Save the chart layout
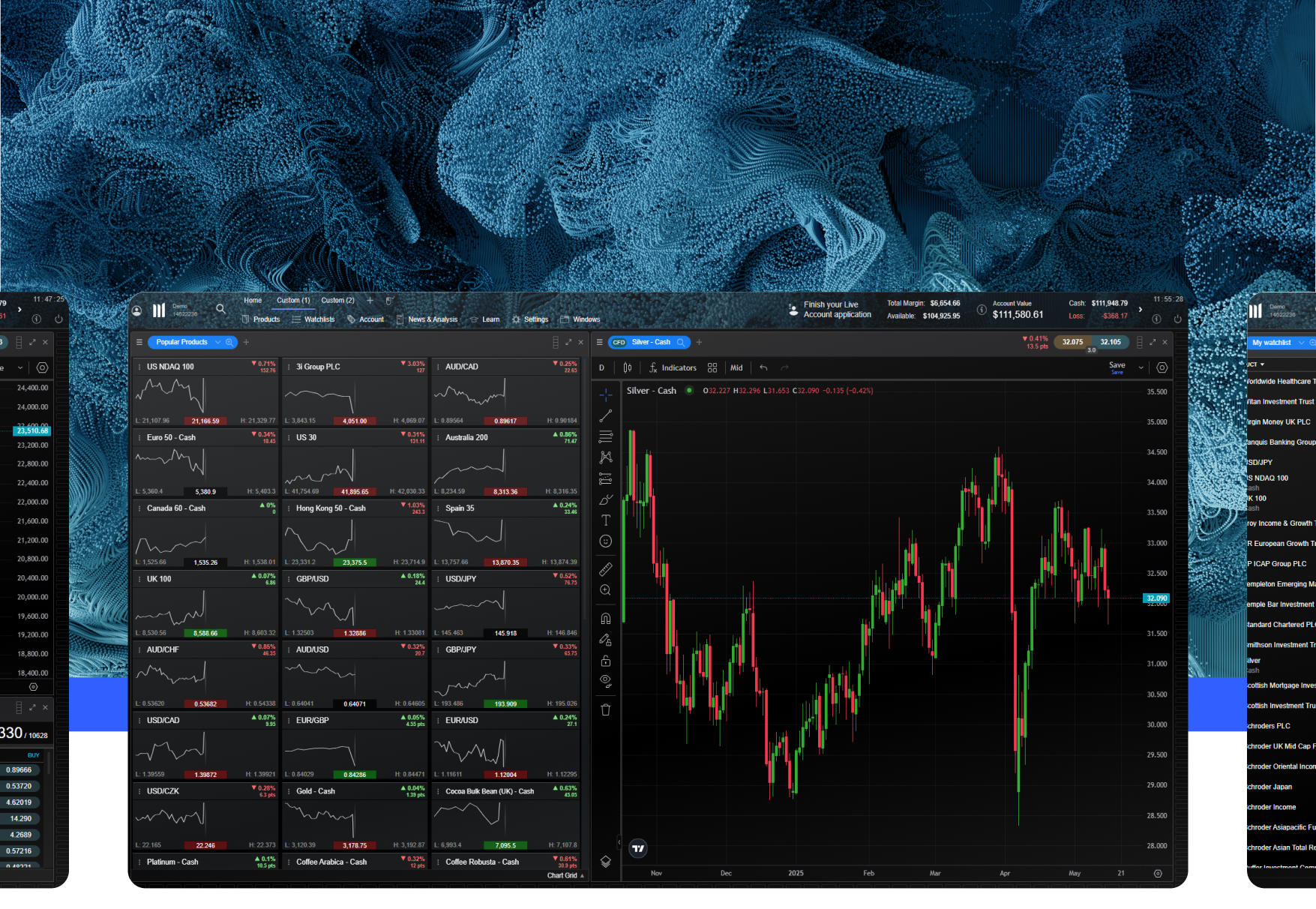Viewport: 1316px width, 909px height. (1117, 367)
